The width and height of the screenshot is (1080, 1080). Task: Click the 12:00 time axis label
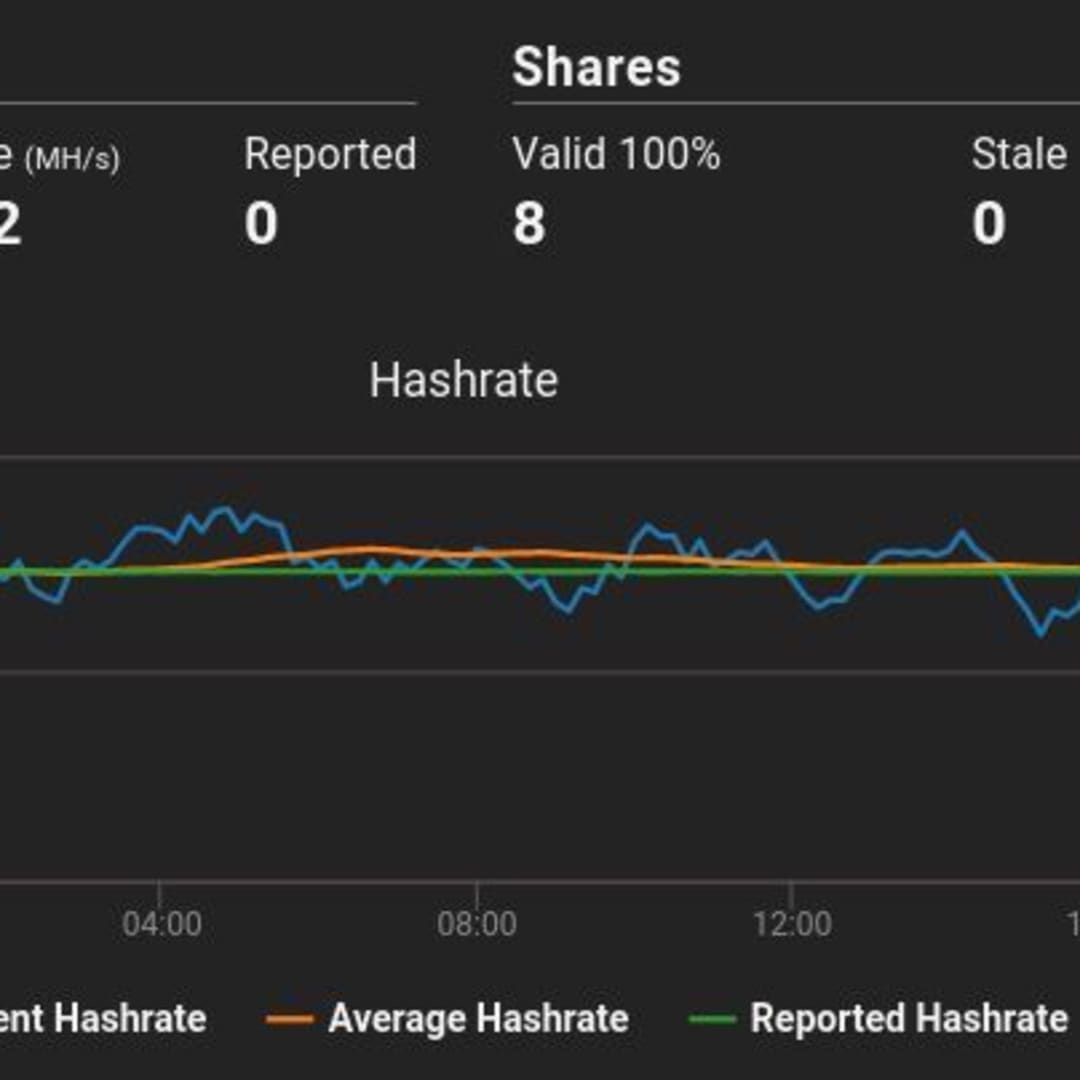(x=792, y=923)
